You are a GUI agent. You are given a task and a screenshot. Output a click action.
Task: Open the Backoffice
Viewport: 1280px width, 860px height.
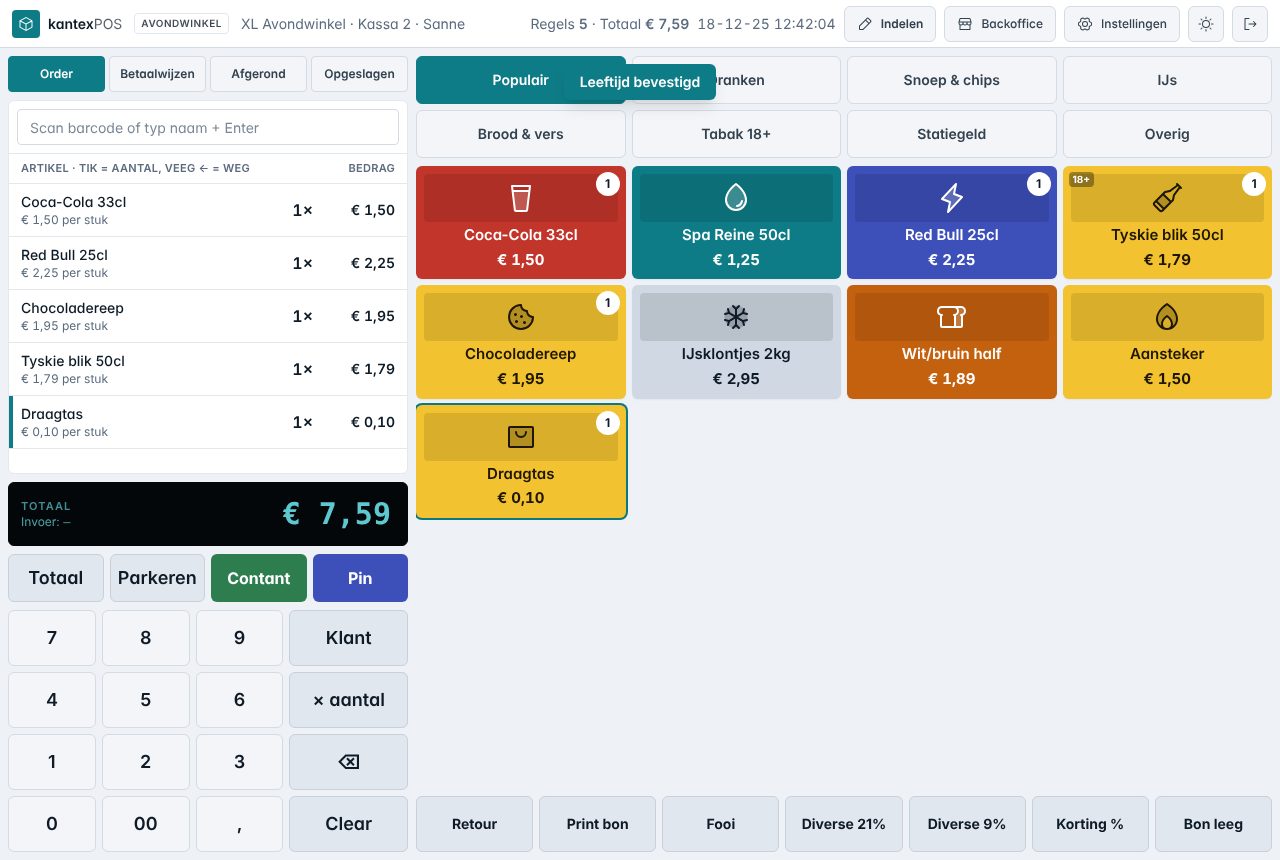pos(1000,24)
